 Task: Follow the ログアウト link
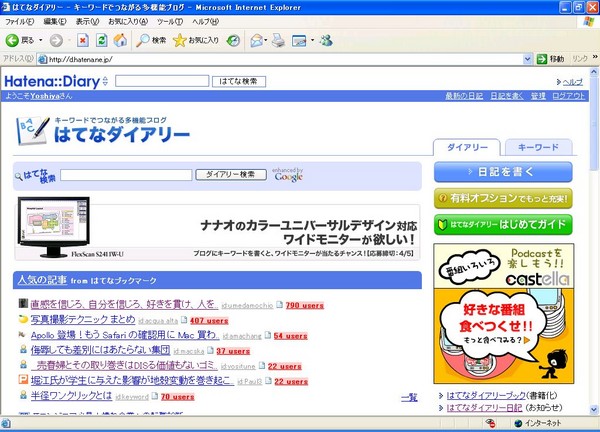(568, 96)
